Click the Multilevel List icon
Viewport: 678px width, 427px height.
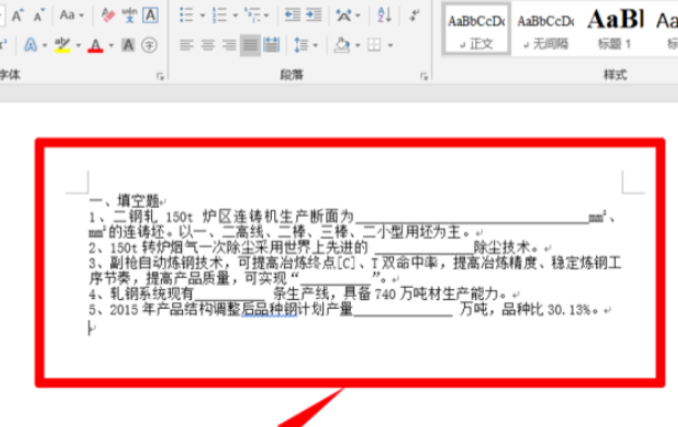253,15
